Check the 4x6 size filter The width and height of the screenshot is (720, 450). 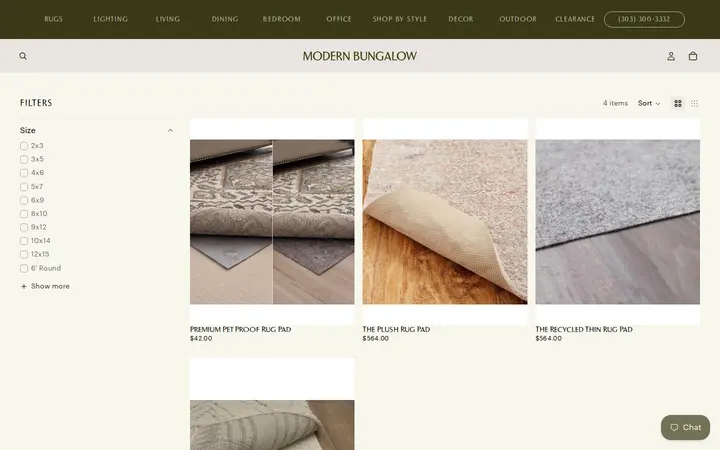tap(24, 173)
